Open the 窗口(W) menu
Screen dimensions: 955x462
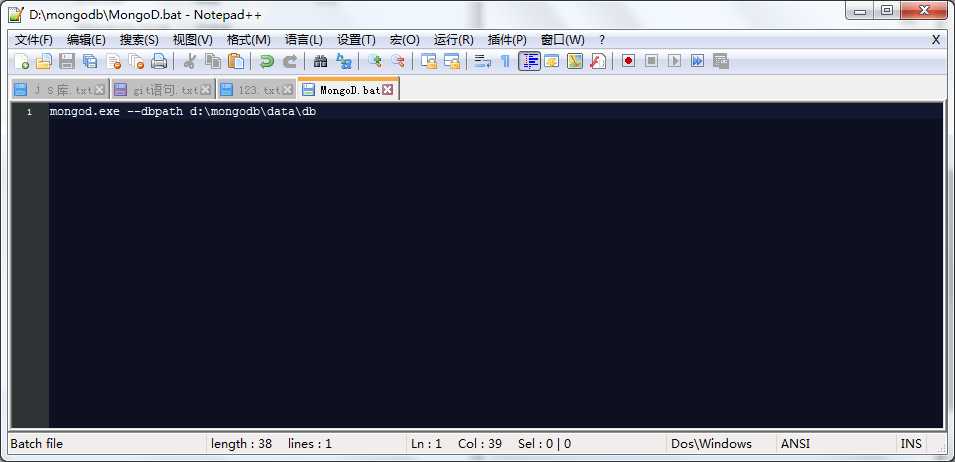point(562,40)
